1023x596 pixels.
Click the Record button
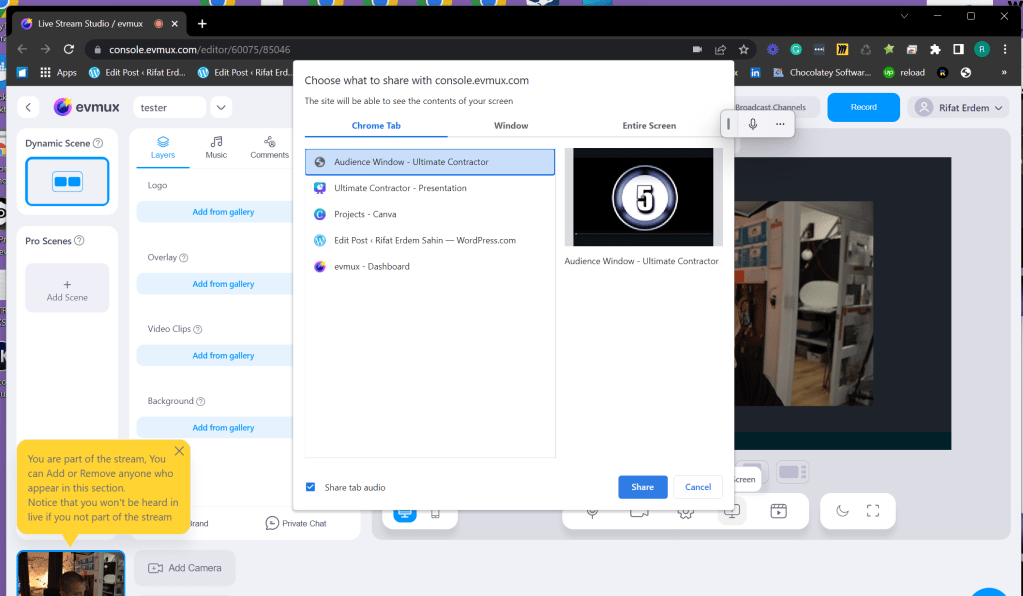click(x=863, y=107)
